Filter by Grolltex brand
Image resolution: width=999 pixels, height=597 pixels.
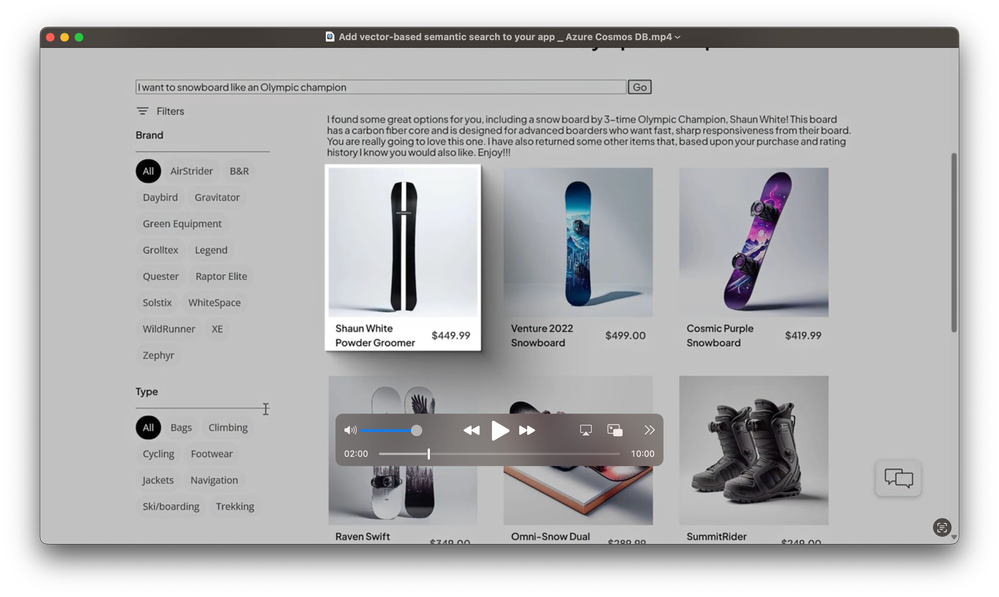161,250
